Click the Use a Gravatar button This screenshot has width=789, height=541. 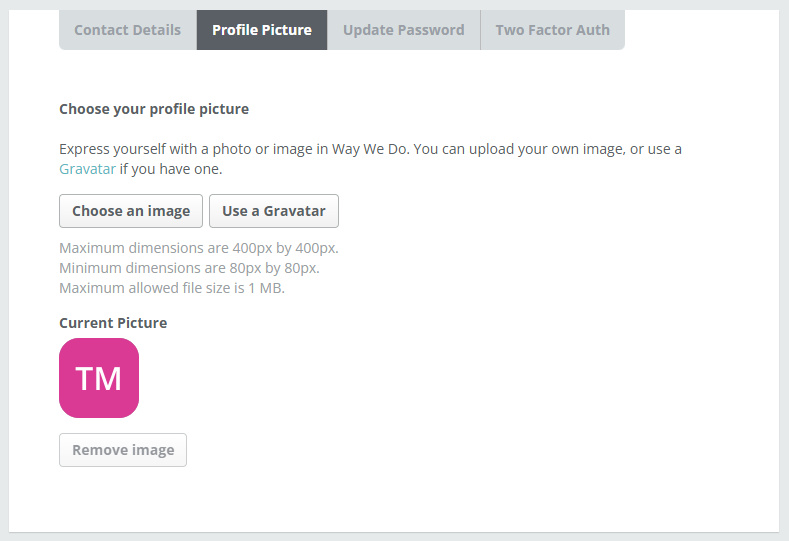[x=274, y=211]
